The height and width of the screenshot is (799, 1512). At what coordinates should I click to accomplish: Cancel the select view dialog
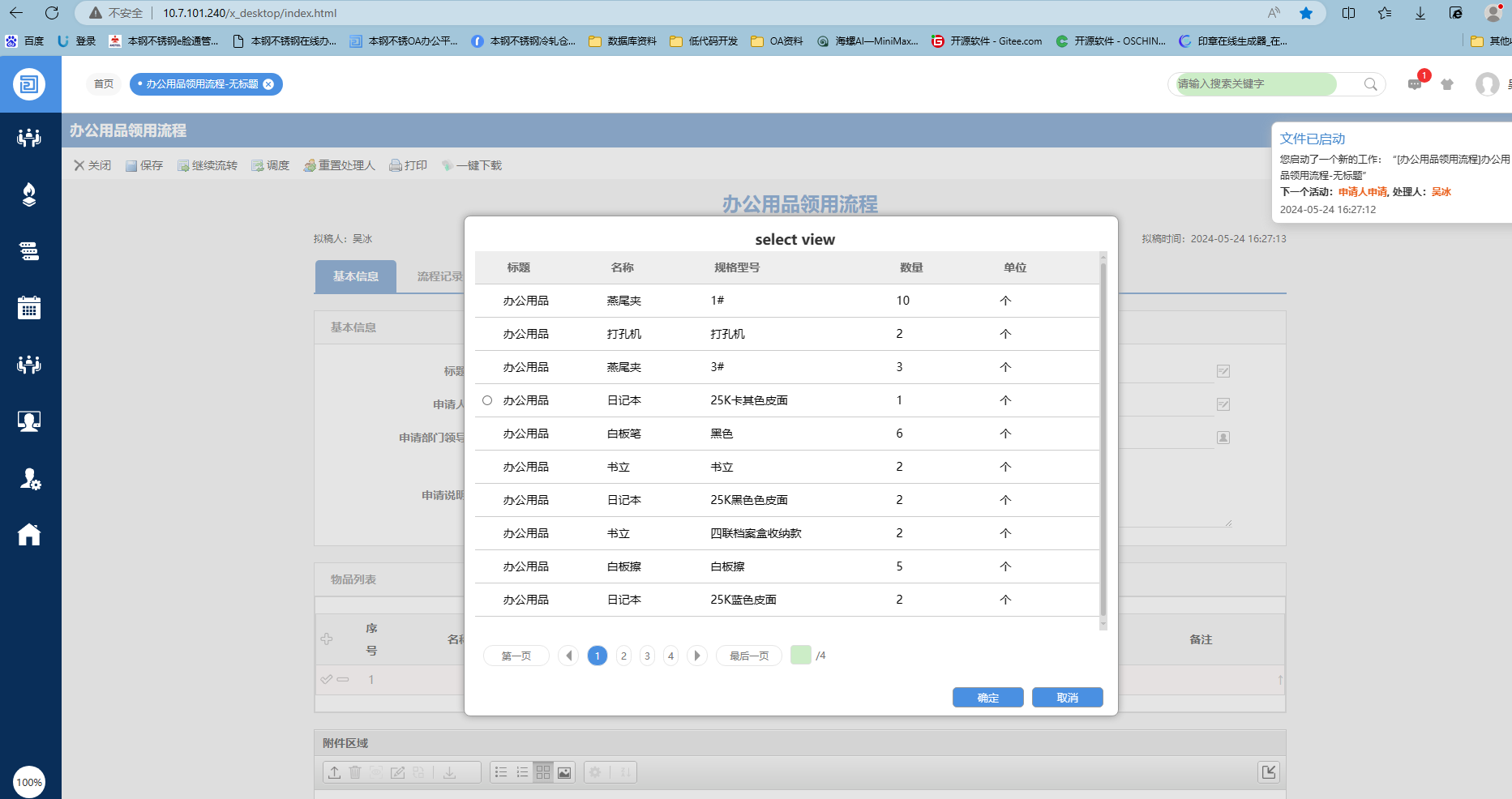coord(1067,698)
